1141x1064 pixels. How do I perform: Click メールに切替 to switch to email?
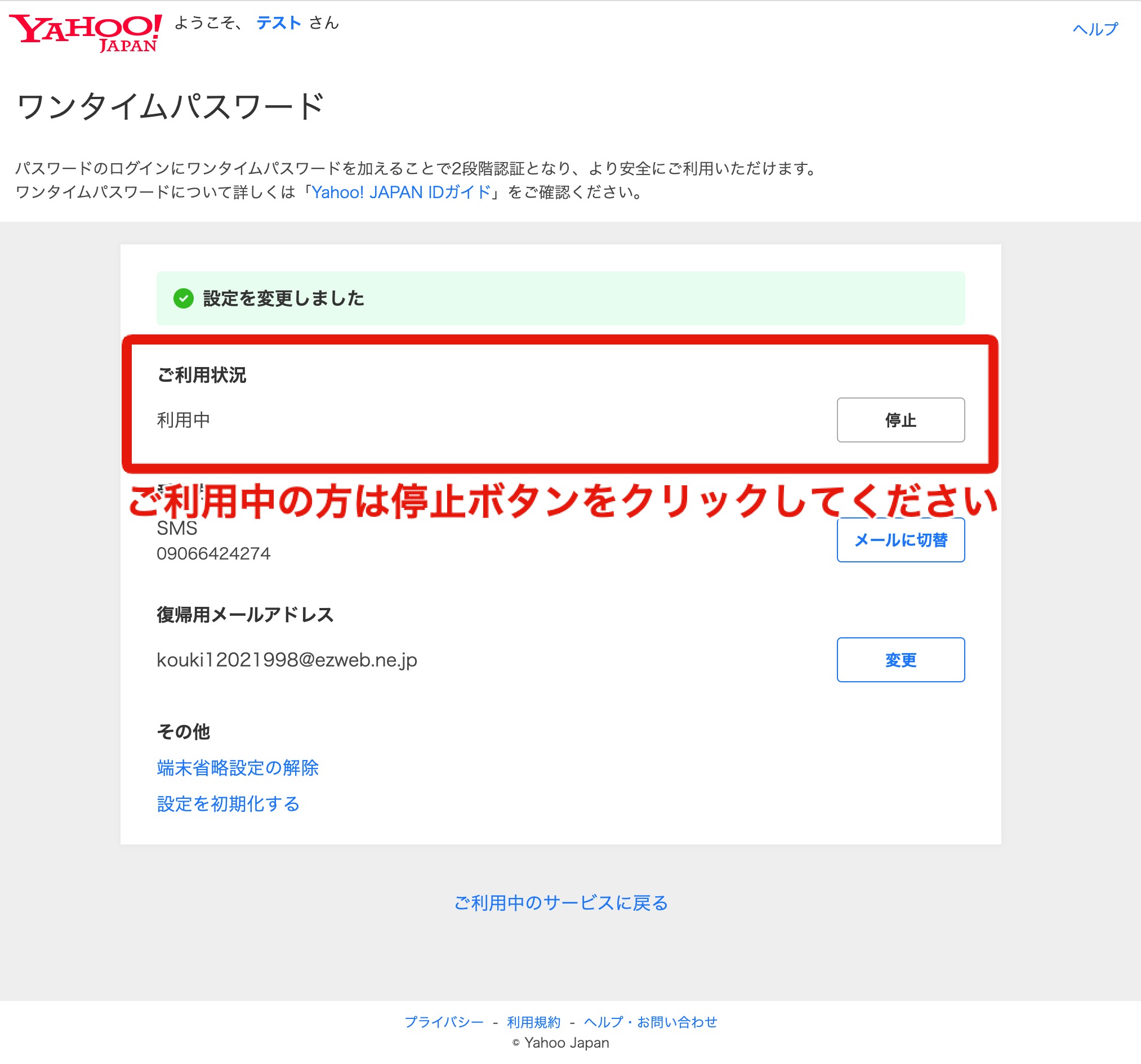click(x=901, y=539)
